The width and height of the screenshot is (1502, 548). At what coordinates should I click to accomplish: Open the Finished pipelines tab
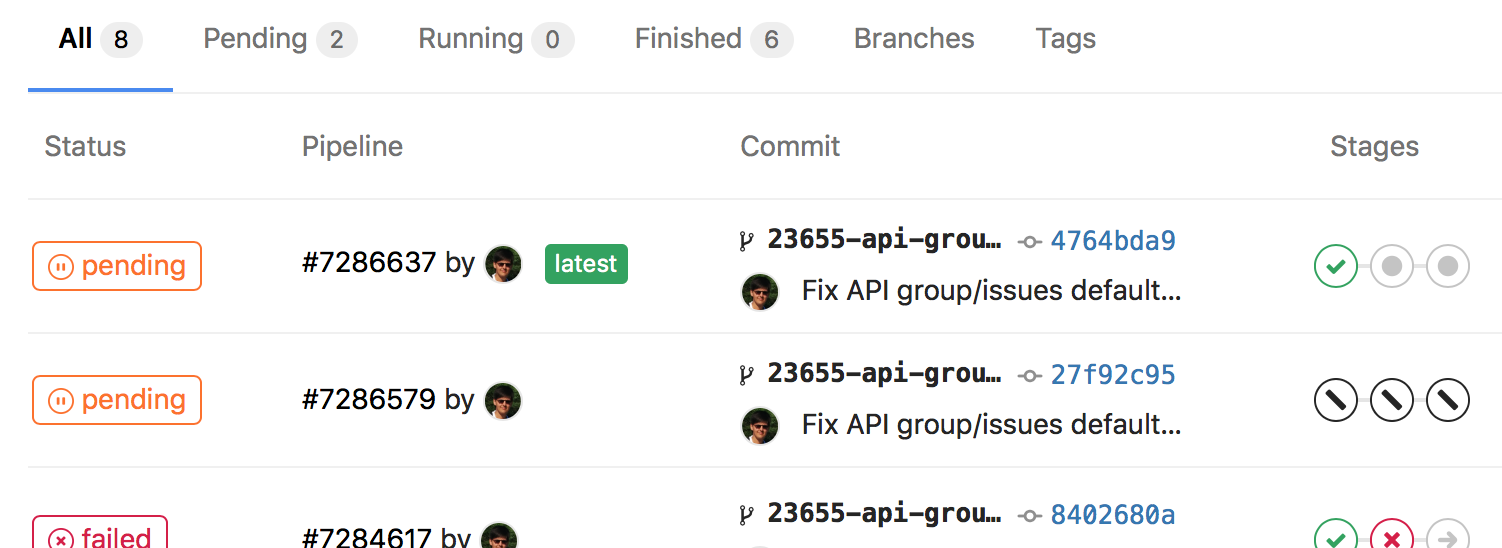(x=713, y=40)
